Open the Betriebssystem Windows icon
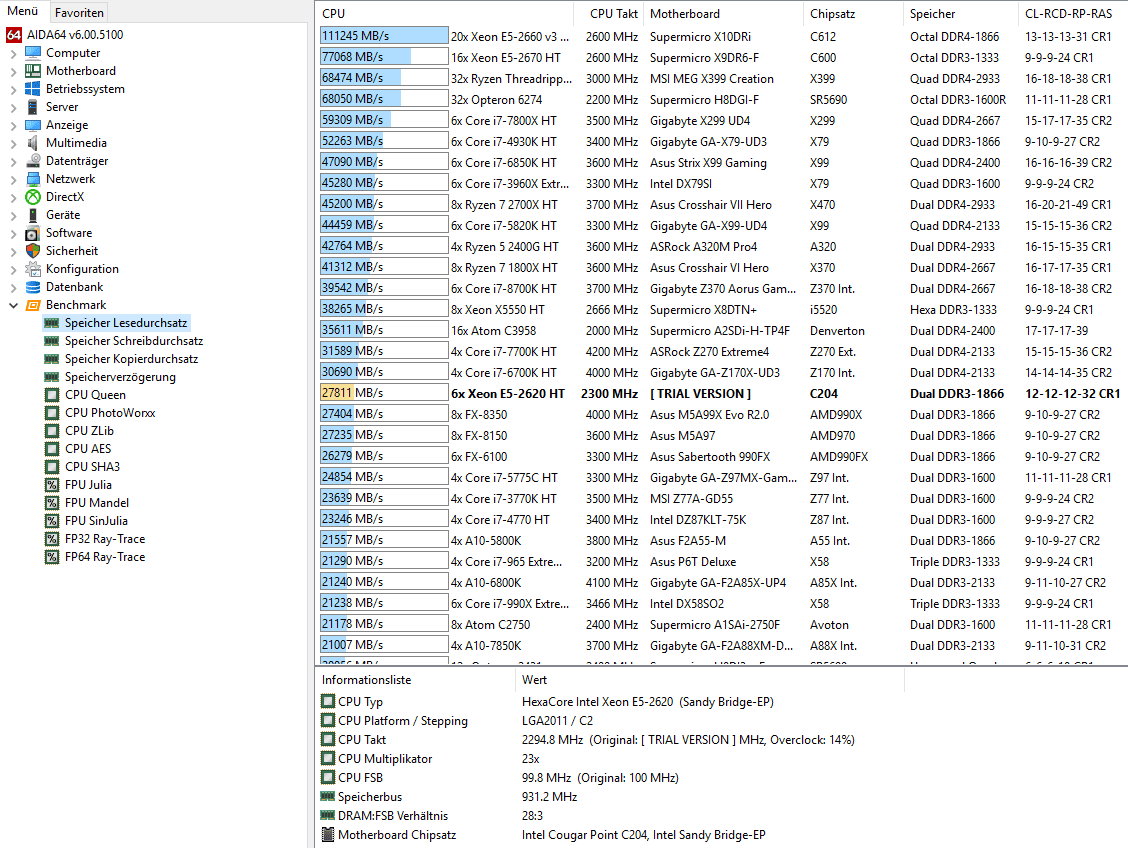This screenshot has width=1128, height=848. (33, 88)
